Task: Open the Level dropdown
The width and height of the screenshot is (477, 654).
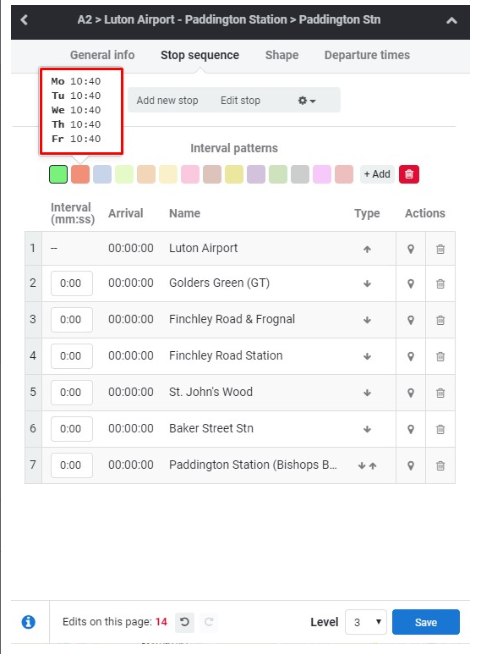Action: tap(366, 622)
